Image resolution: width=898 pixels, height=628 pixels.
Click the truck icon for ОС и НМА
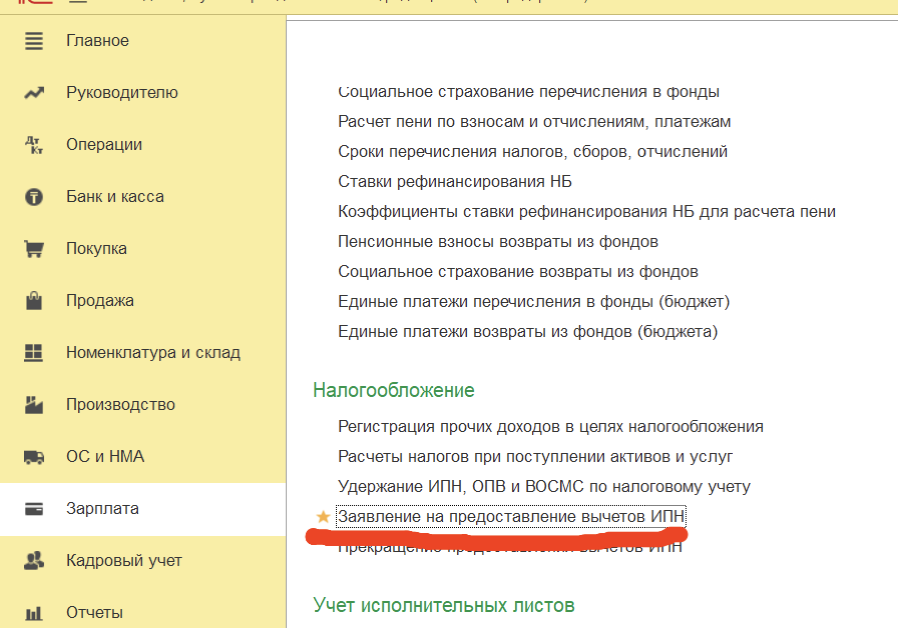point(34,457)
